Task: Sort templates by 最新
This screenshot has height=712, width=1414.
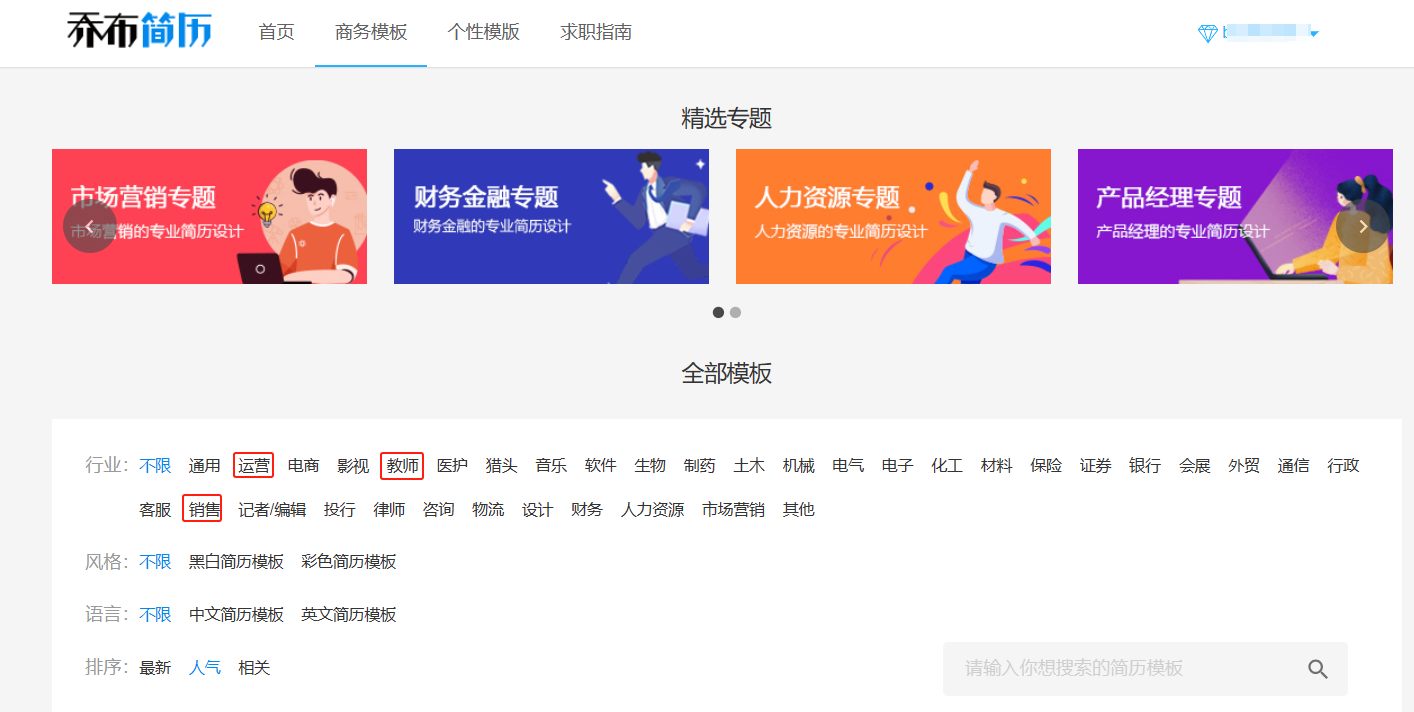Action: pos(155,667)
